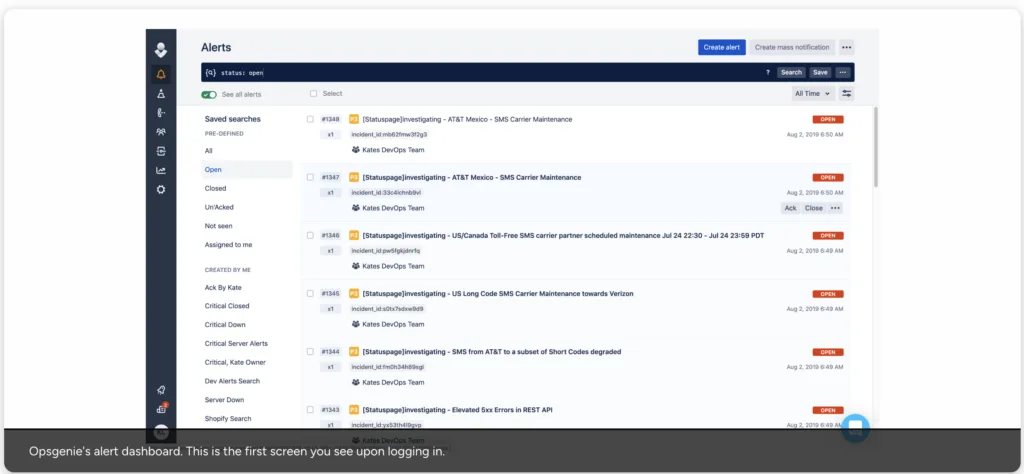1024x474 pixels.
Task: Acknowledge alert #1347 with the Ack button
Action: [x=790, y=208]
